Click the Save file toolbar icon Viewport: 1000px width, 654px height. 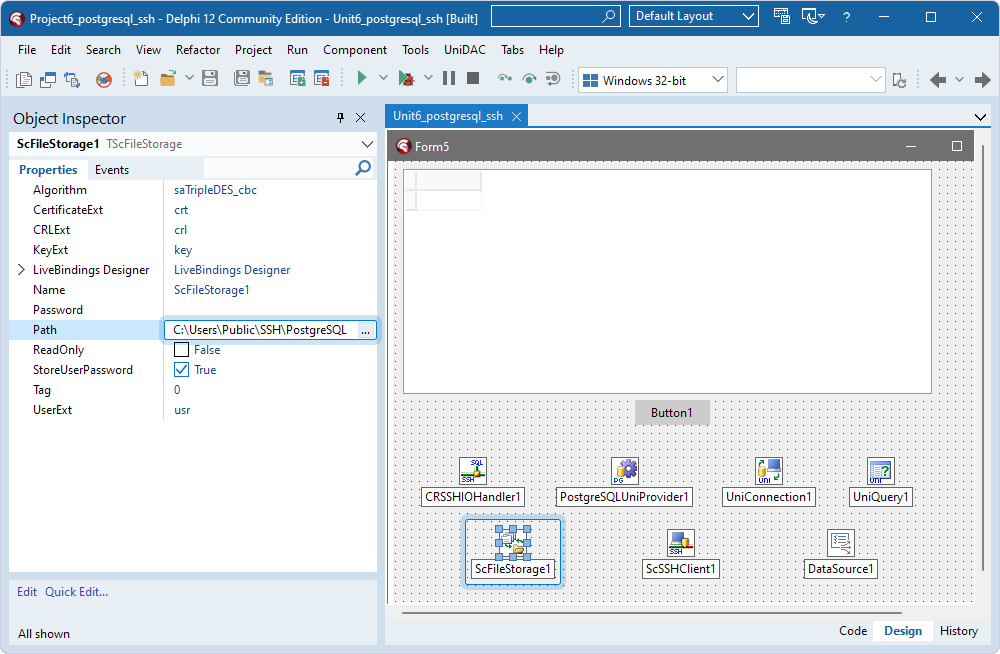pyautogui.click(x=210, y=79)
